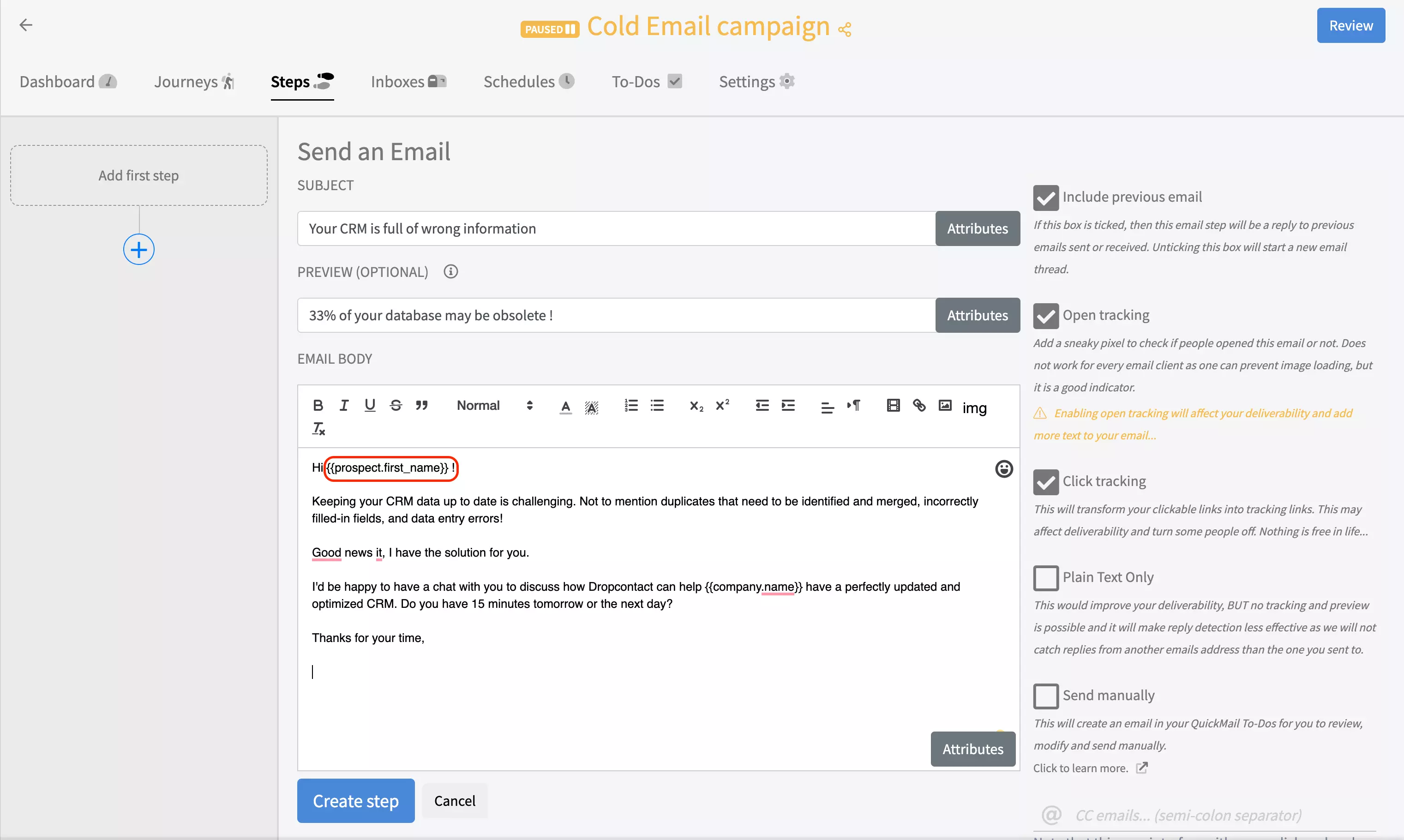Viewport: 1404px width, 840px height.
Task: Open Attributes menu for email body
Action: pyautogui.click(x=972, y=749)
